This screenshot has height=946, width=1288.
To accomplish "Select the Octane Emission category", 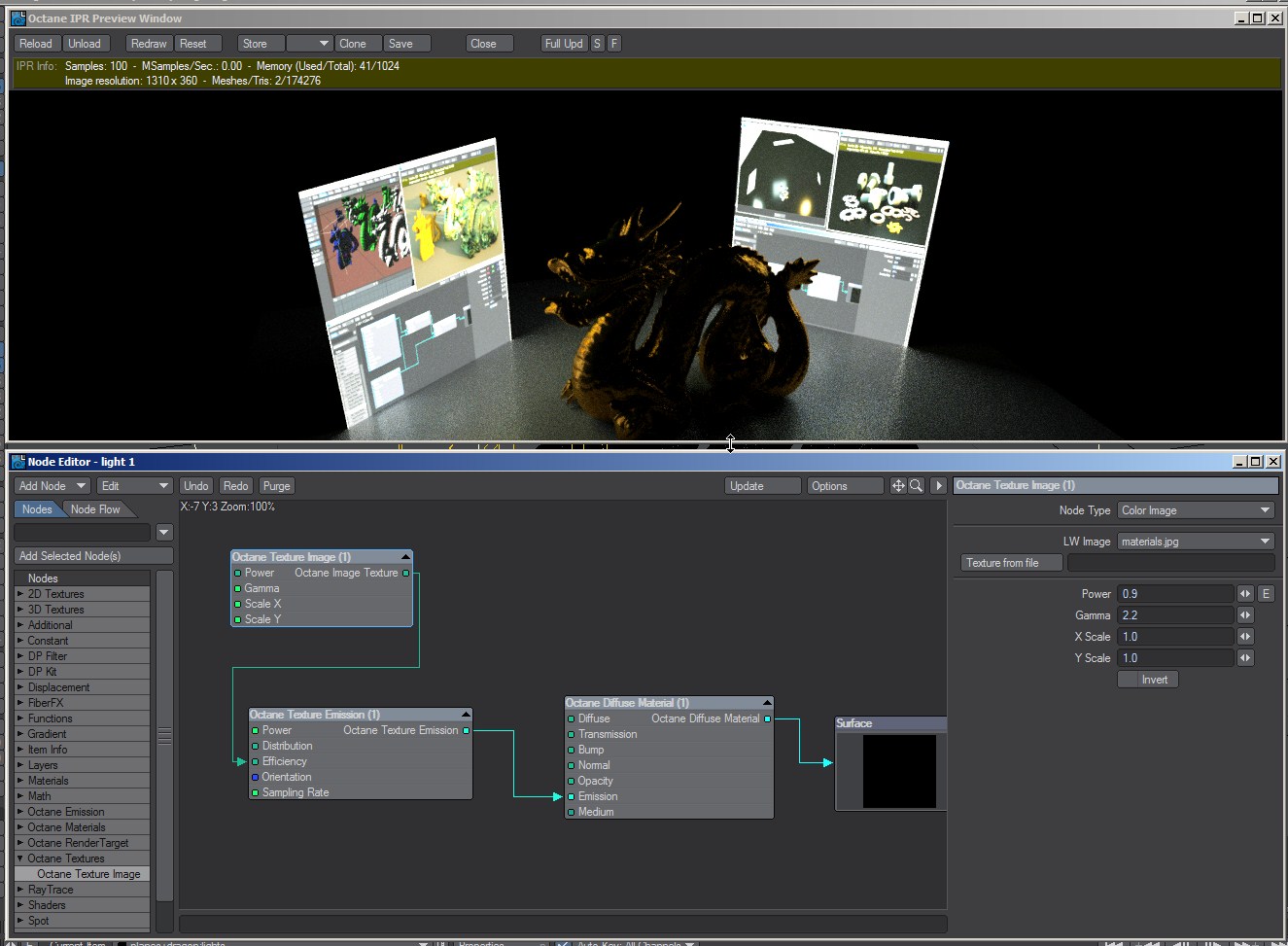I will click(x=83, y=812).
